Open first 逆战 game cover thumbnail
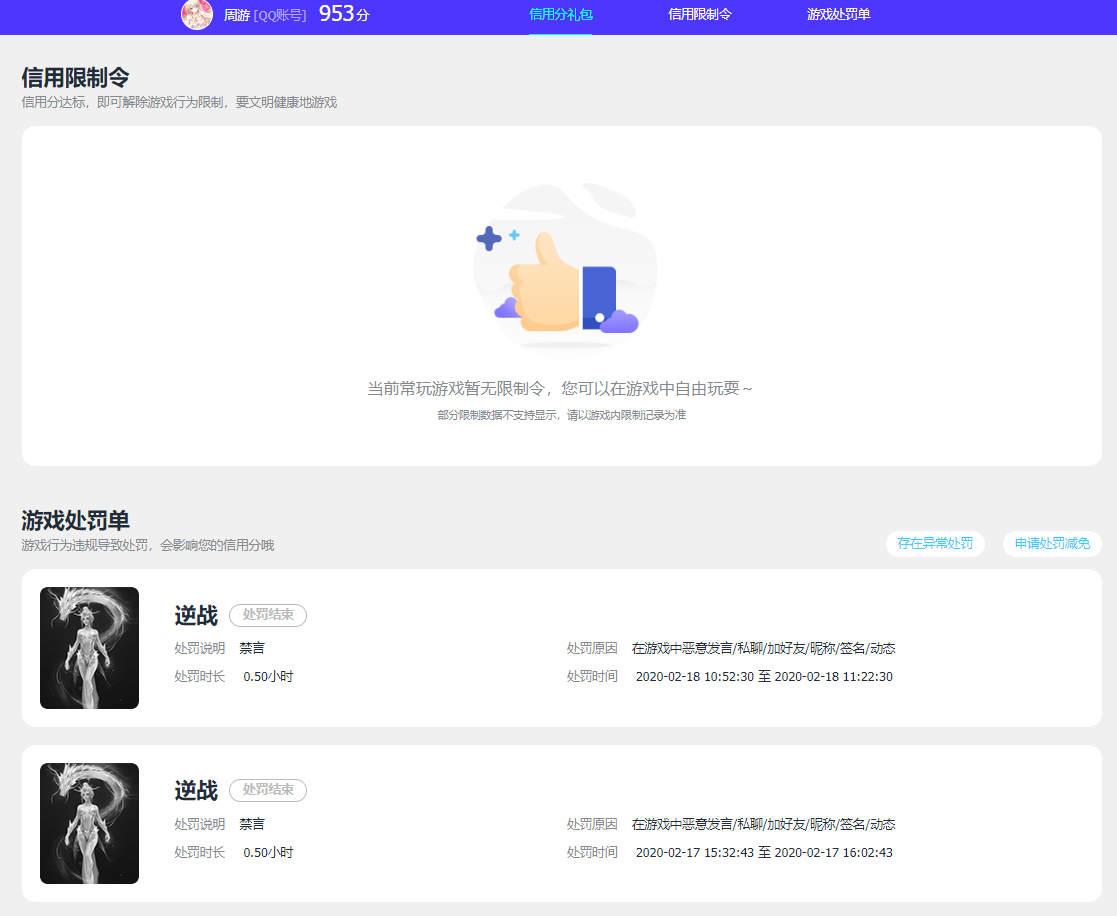Image resolution: width=1117 pixels, height=916 pixels. coord(90,647)
